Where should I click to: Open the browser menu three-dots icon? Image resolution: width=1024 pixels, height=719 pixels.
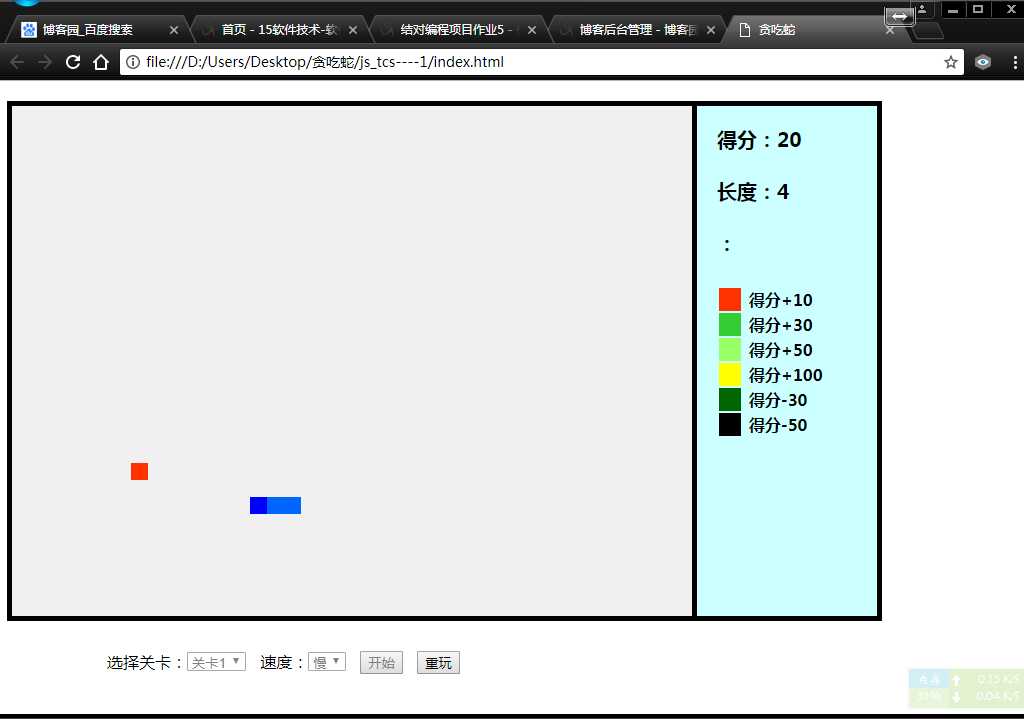click(1014, 62)
